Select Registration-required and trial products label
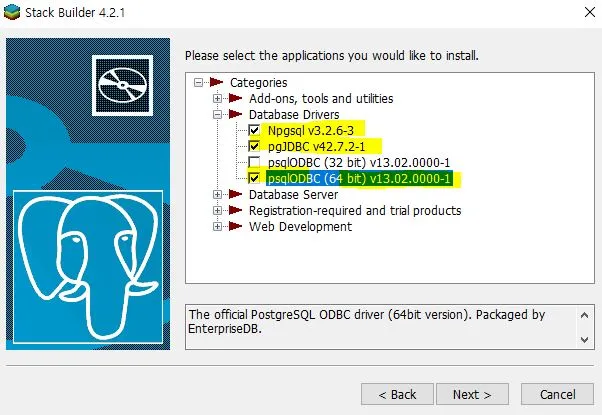 tap(355, 211)
